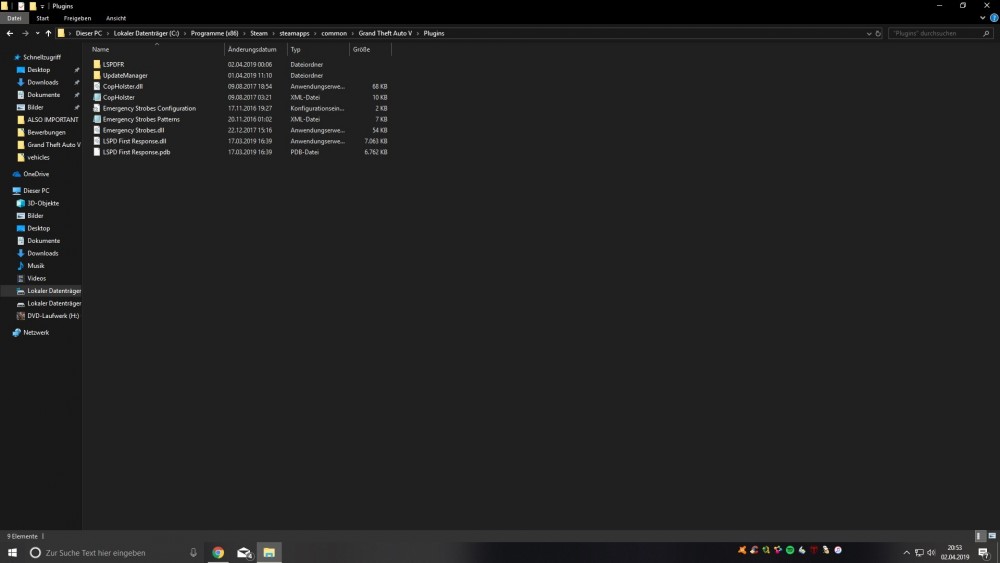Open Dokumente under Schnellzugriff

point(43,95)
